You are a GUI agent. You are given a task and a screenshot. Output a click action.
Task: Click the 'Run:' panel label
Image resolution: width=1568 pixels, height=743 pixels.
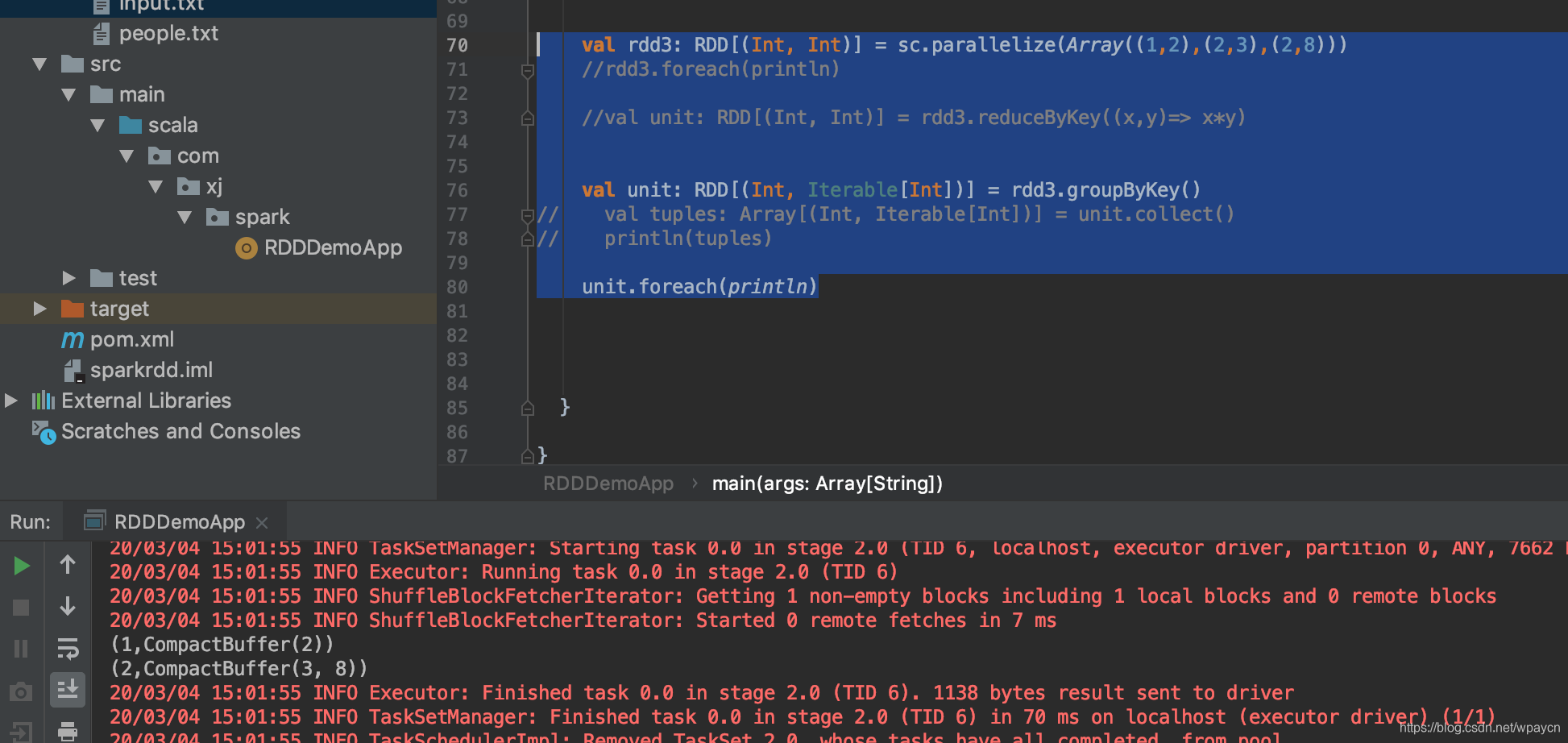(30, 522)
